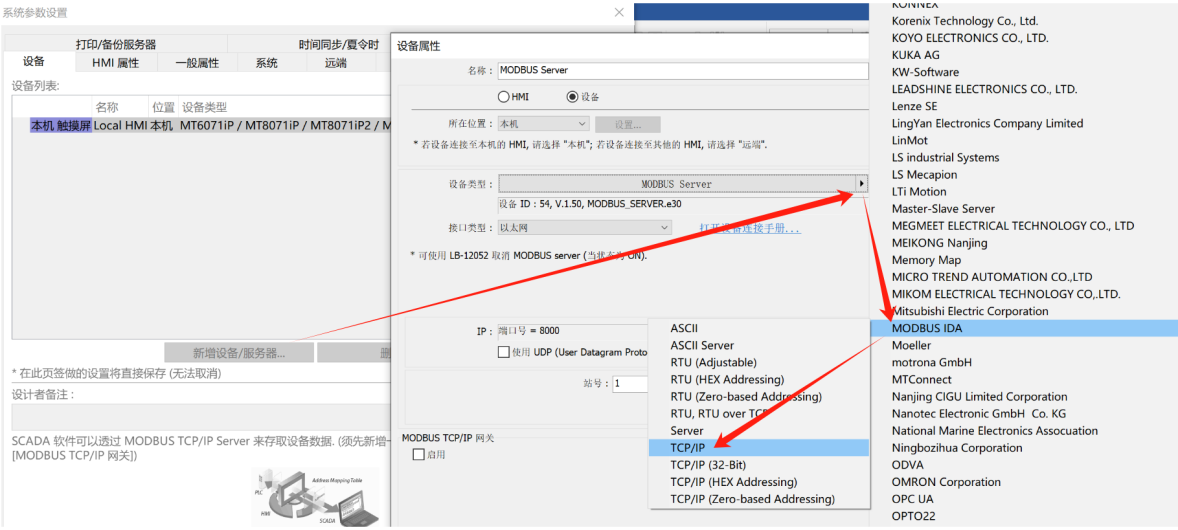Click the SCADA address mapping illustration
The width and height of the screenshot is (1178, 530).
coord(315,495)
